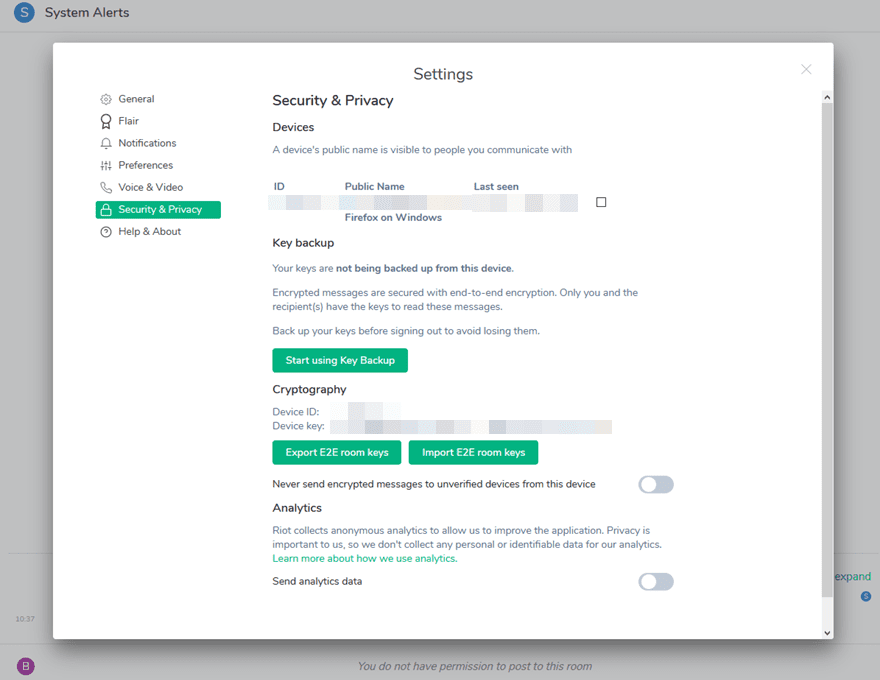
Task: Click the Notifications bell icon
Action: click(106, 143)
